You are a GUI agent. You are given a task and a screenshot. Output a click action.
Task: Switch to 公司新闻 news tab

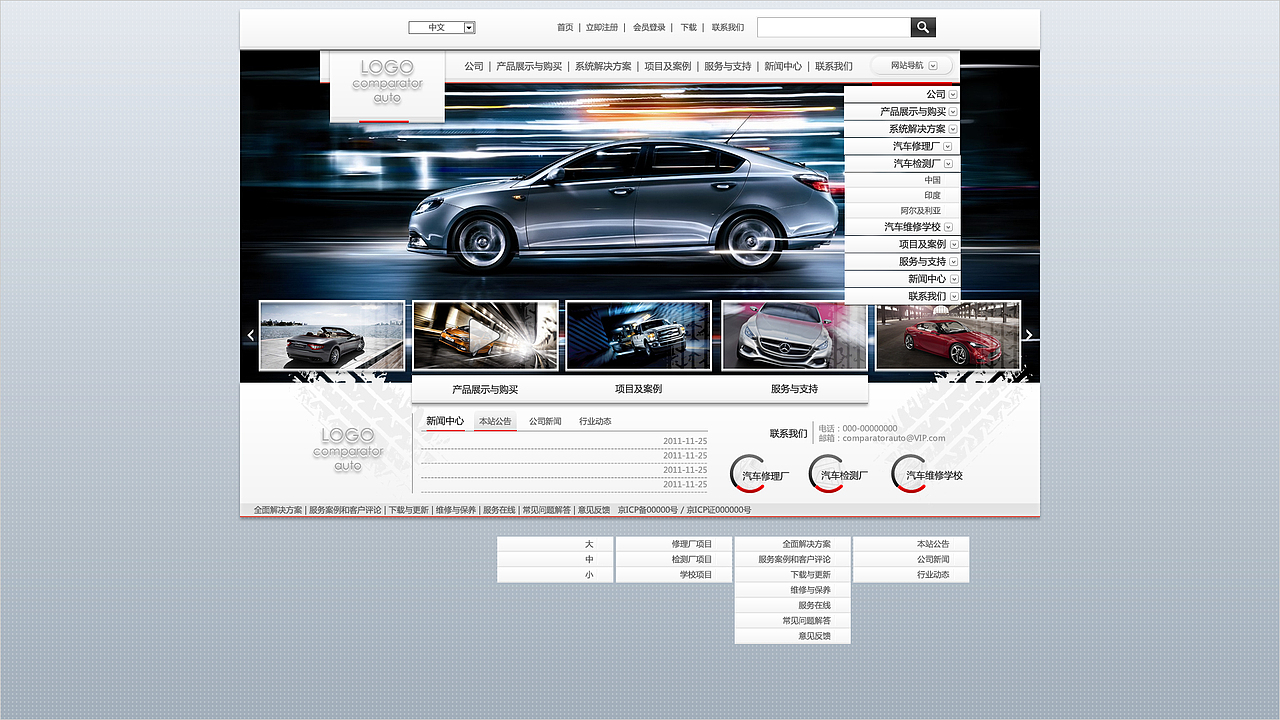point(545,422)
